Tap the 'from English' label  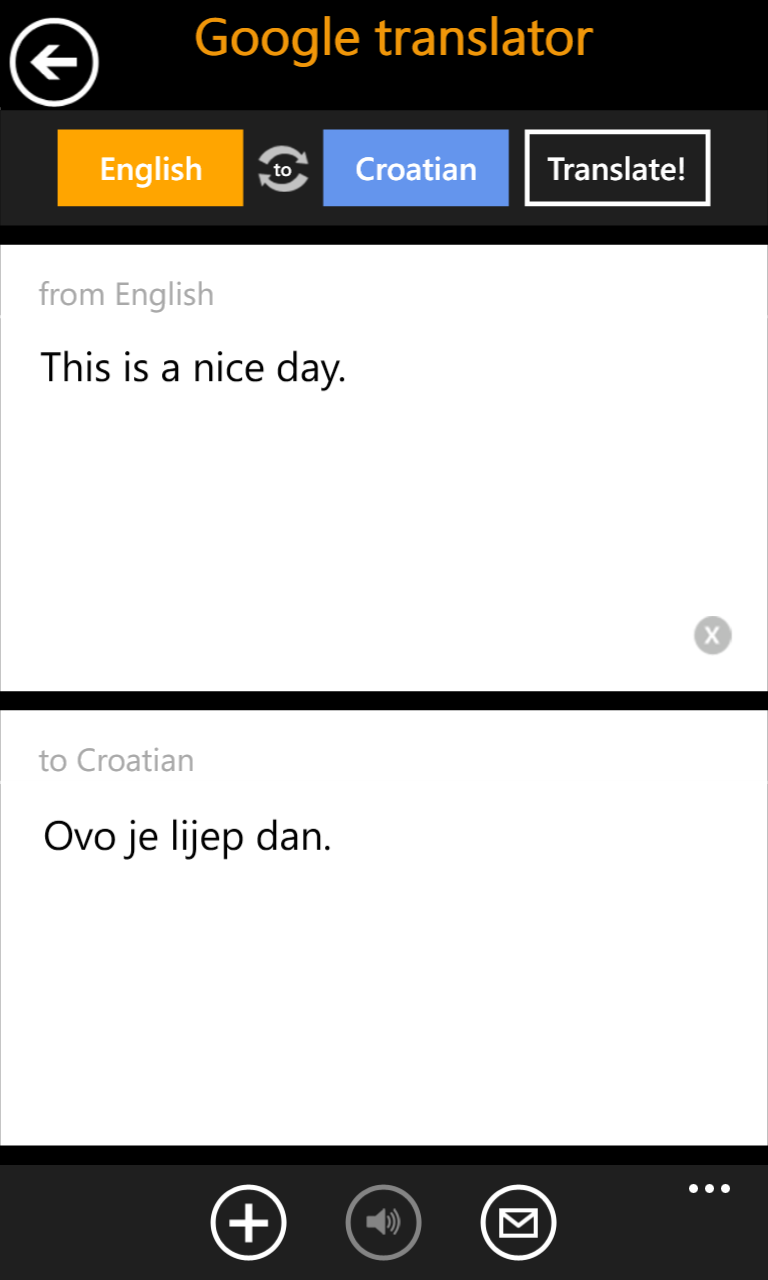(x=126, y=295)
